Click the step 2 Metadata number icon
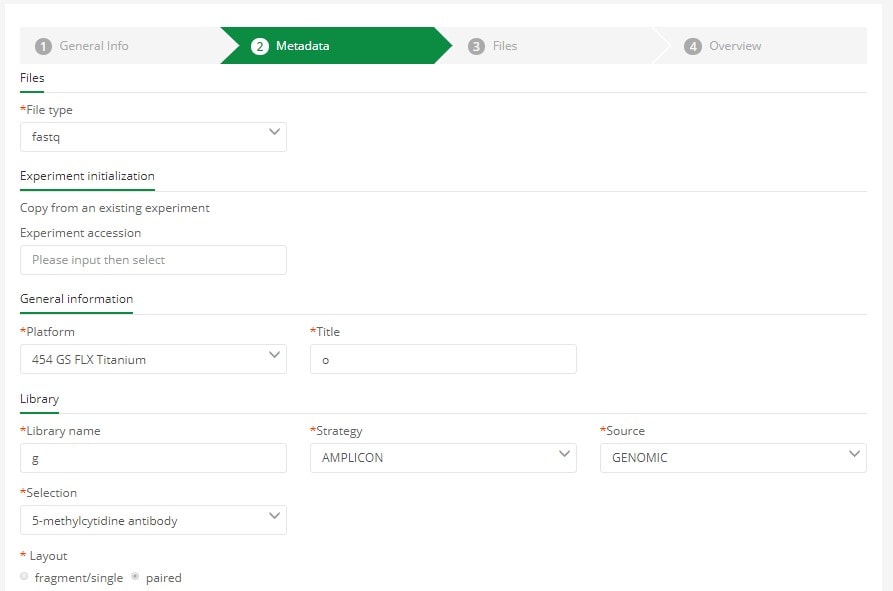Screen dimensions: 893x591 [259, 46]
